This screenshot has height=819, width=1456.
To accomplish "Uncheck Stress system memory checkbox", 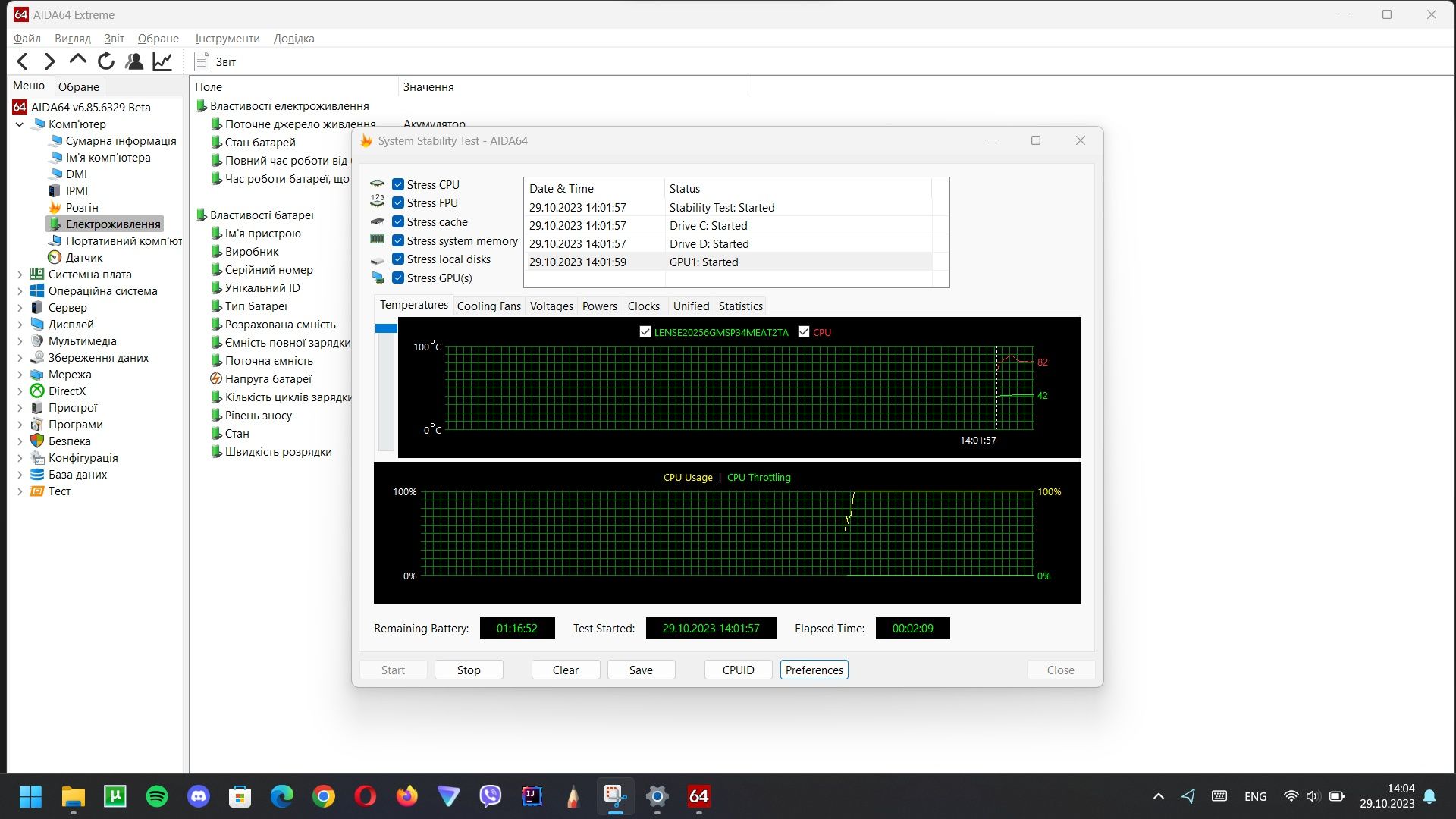I will 398,240.
